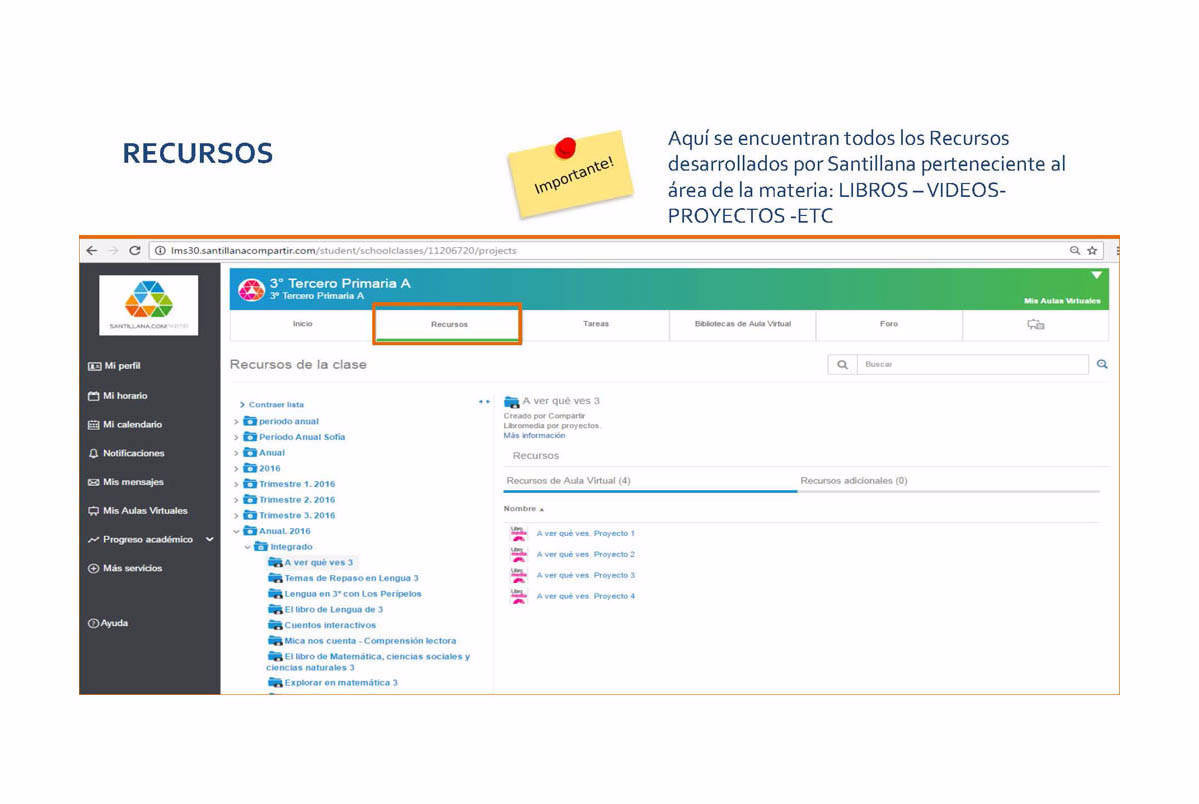1199x804 pixels.
Task: Click the site info icon in address bar
Action: click(160, 250)
